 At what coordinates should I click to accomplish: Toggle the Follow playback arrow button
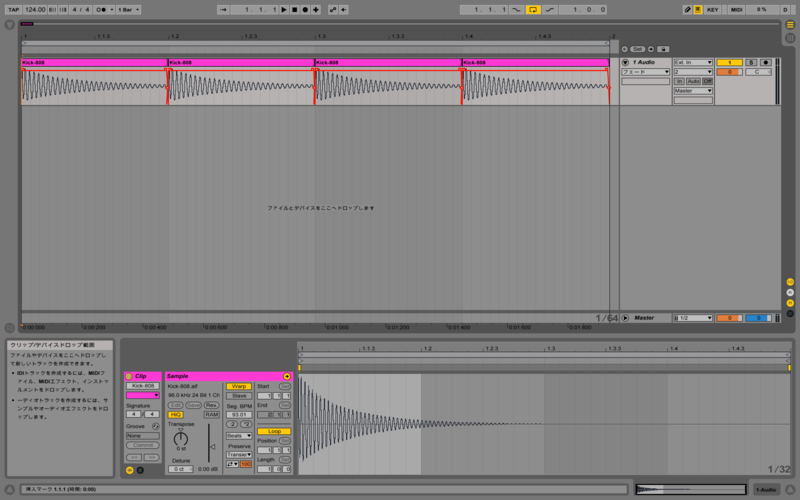click(x=223, y=10)
